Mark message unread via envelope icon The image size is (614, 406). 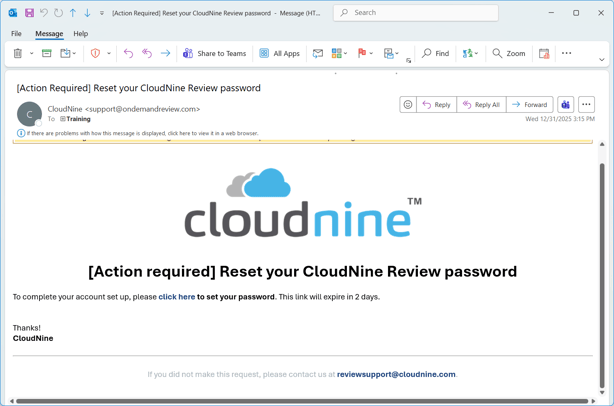pos(318,53)
